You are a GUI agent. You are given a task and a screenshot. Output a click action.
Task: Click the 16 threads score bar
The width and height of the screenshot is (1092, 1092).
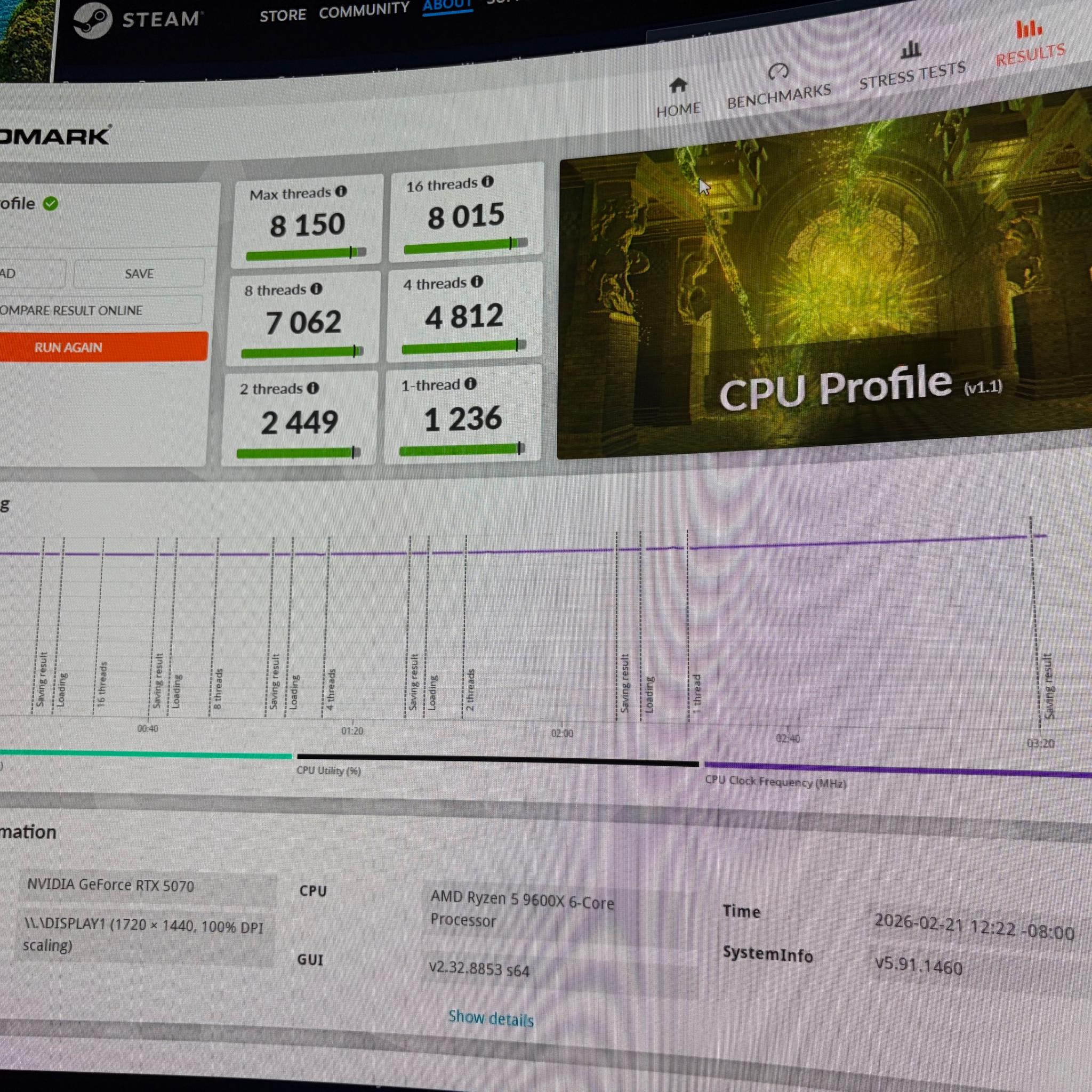tap(465, 245)
